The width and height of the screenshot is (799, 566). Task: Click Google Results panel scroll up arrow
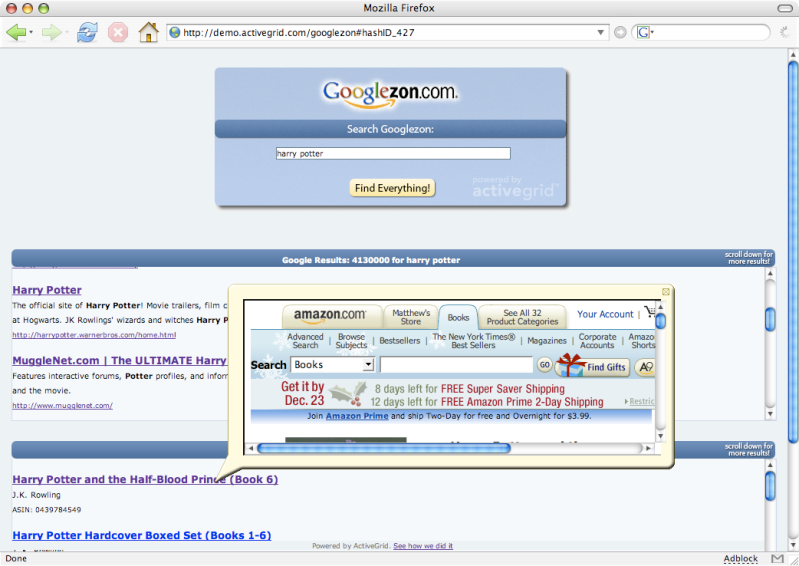[770, 274]
